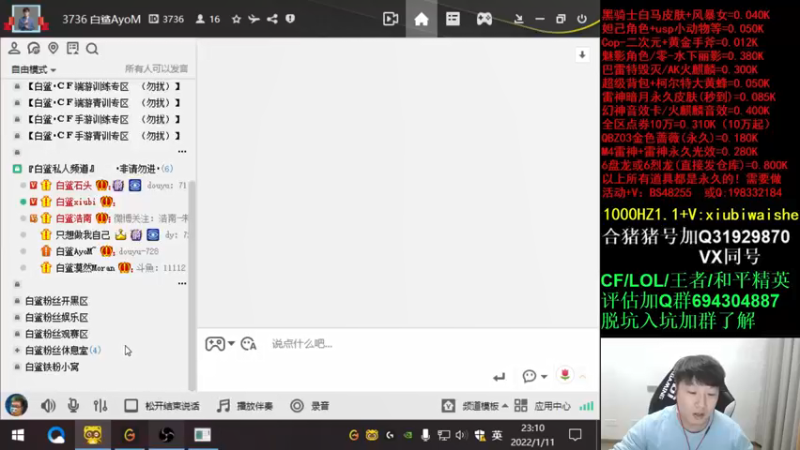Open the chat bubble options icon
This screenshot has height=450, width=800.
click(529, 377)
